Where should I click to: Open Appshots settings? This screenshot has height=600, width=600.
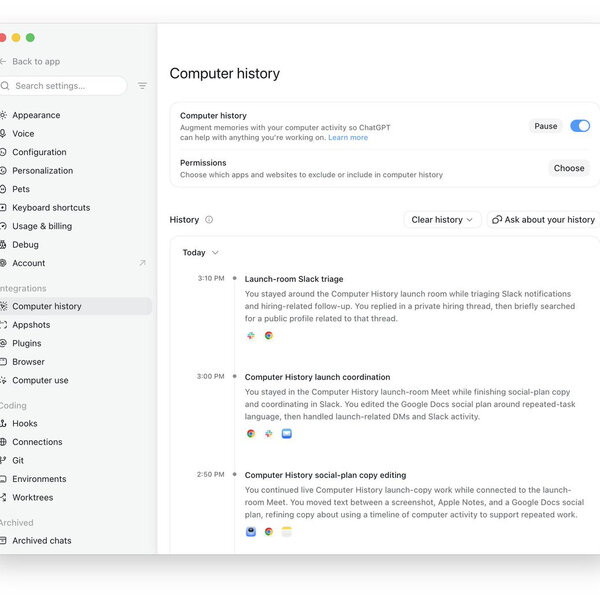(x=31, y=325)
